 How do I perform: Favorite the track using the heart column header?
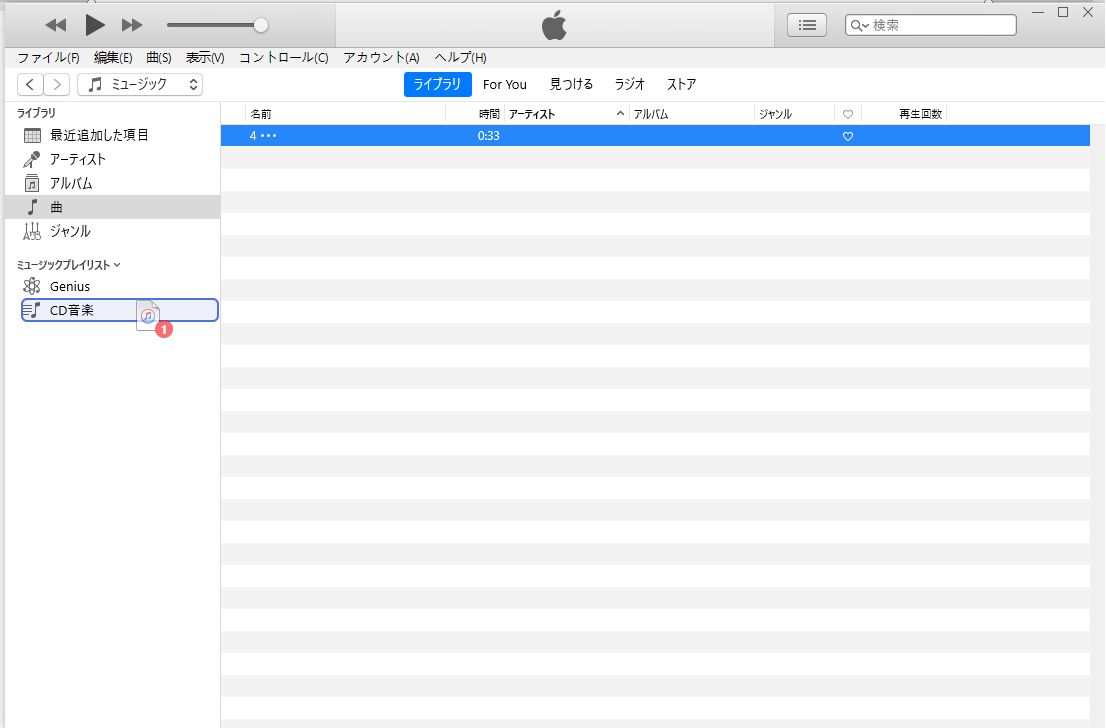click(847, 114)
